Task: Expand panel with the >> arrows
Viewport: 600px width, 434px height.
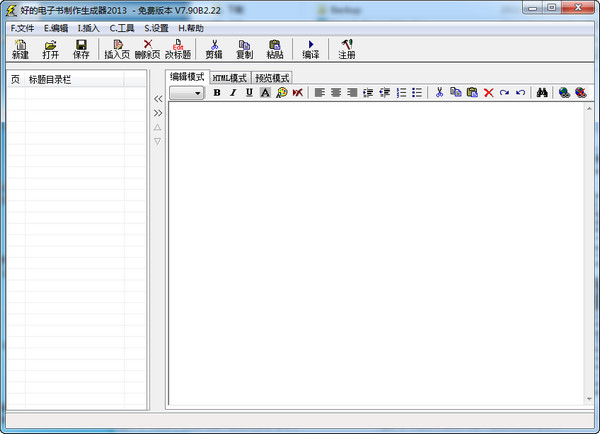Action: tap(157, 113)
